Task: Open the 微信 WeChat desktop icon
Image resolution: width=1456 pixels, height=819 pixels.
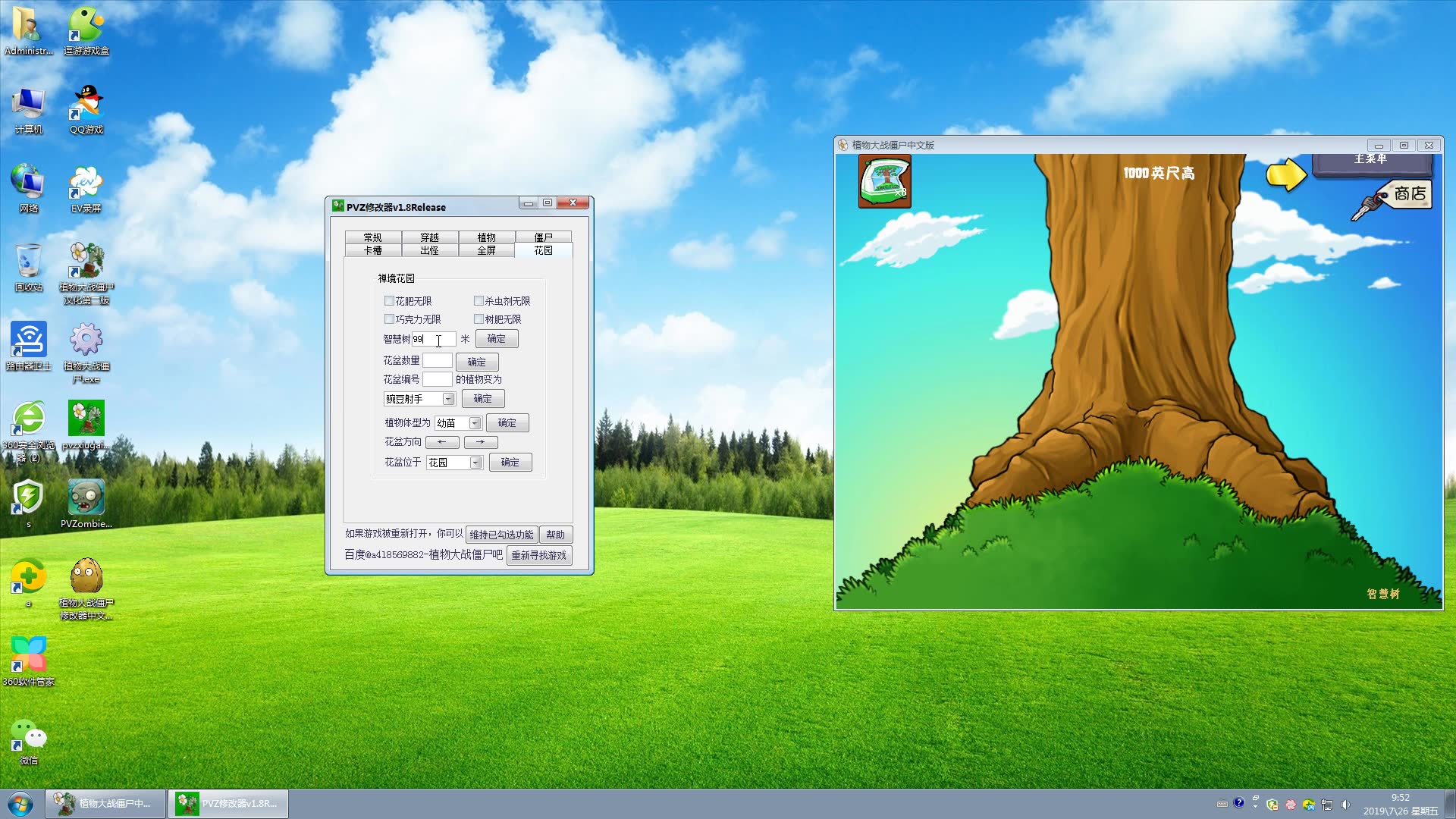Action: (x=29, y=741)
